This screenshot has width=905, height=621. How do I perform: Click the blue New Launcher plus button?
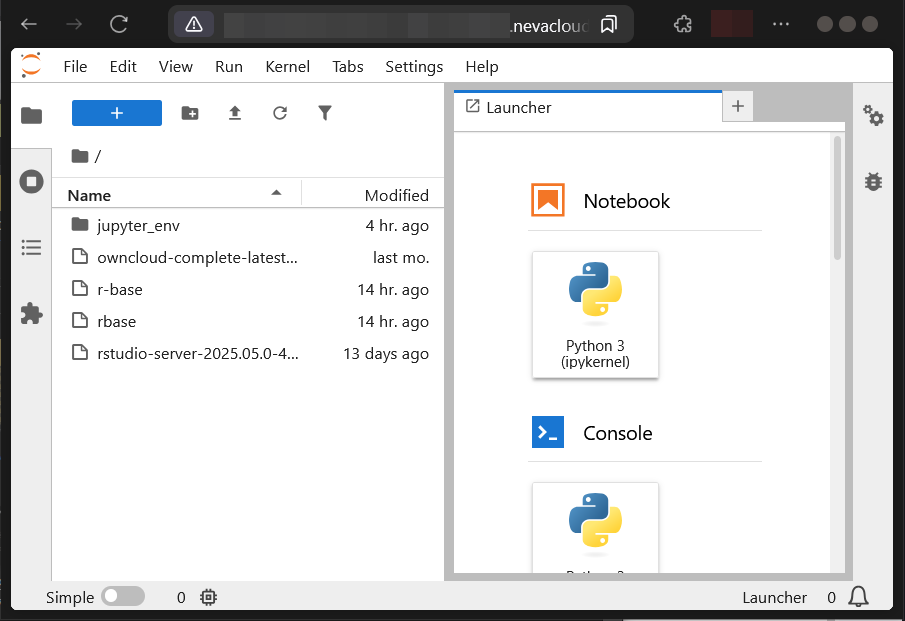[117, 113]
